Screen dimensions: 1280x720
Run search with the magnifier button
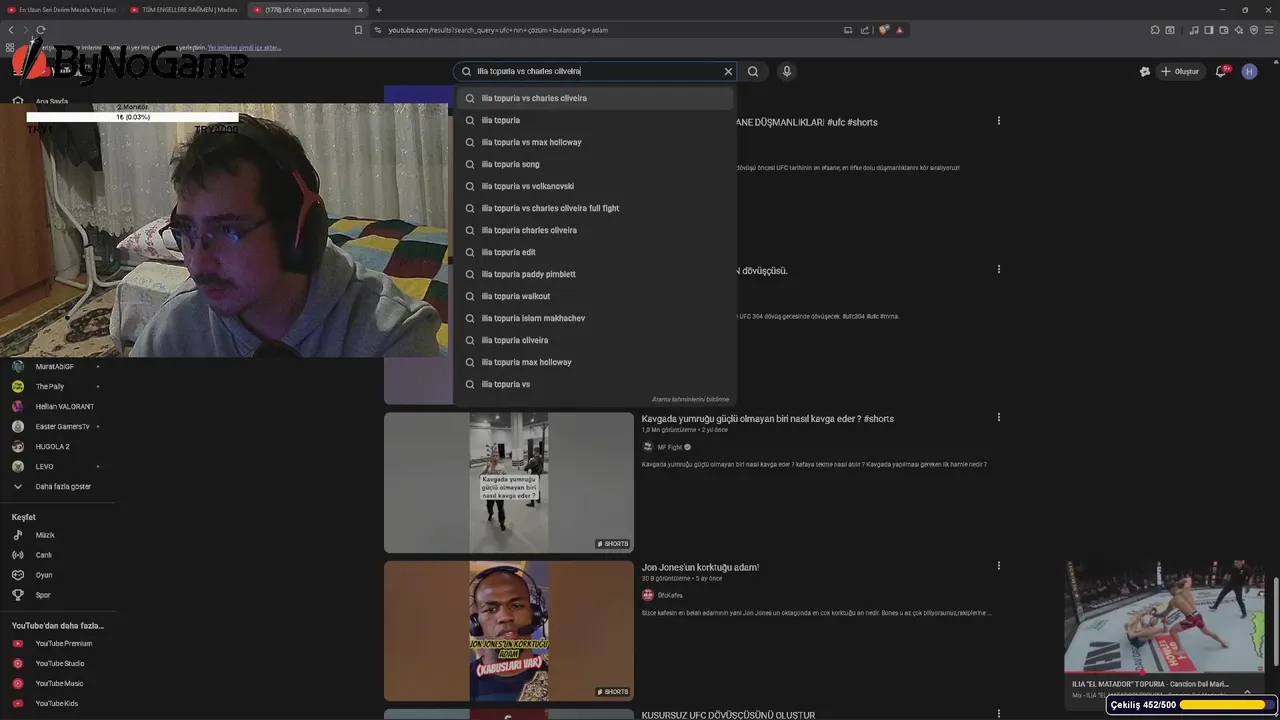pos(753,71)
